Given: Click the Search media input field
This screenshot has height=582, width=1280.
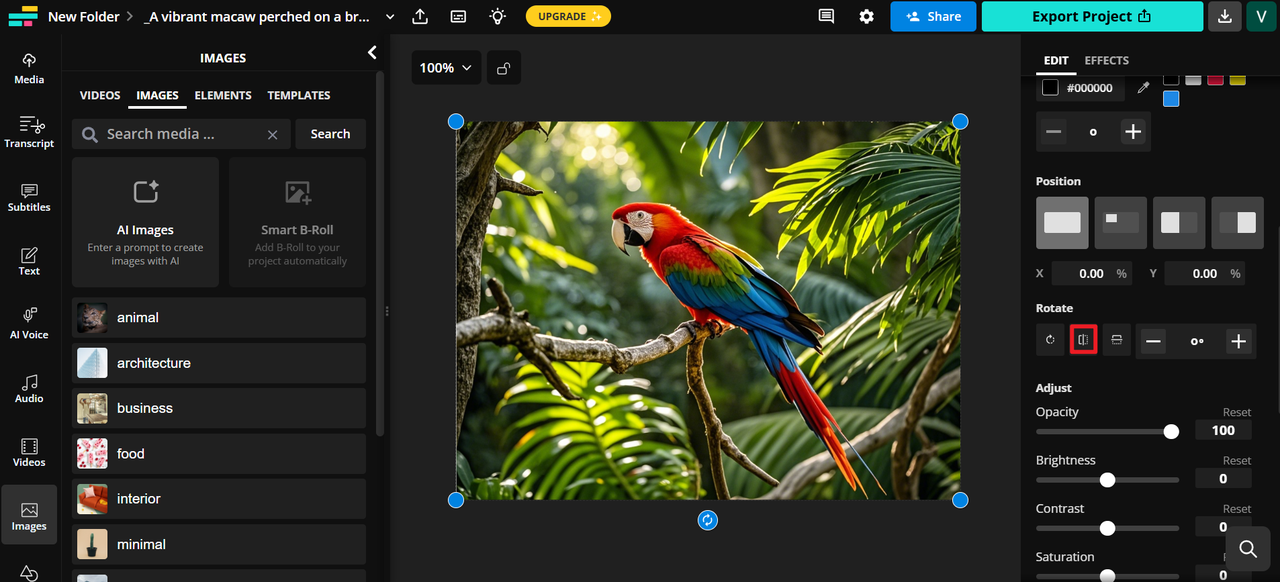Looking at the screenshot, I should click(x=181, y=134).
